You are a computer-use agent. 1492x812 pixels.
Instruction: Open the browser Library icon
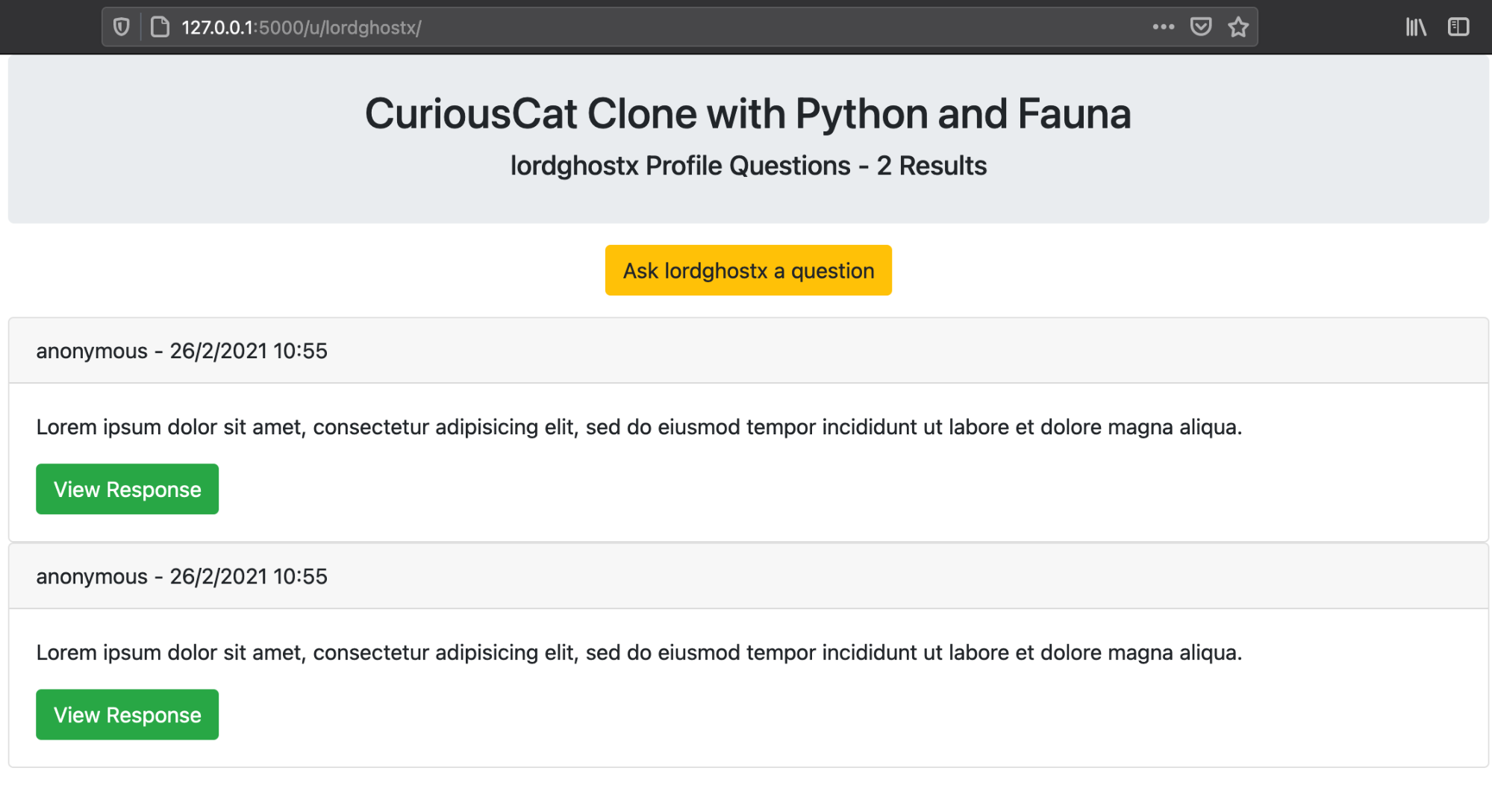pyautogui.click(x=1415, y=27)
